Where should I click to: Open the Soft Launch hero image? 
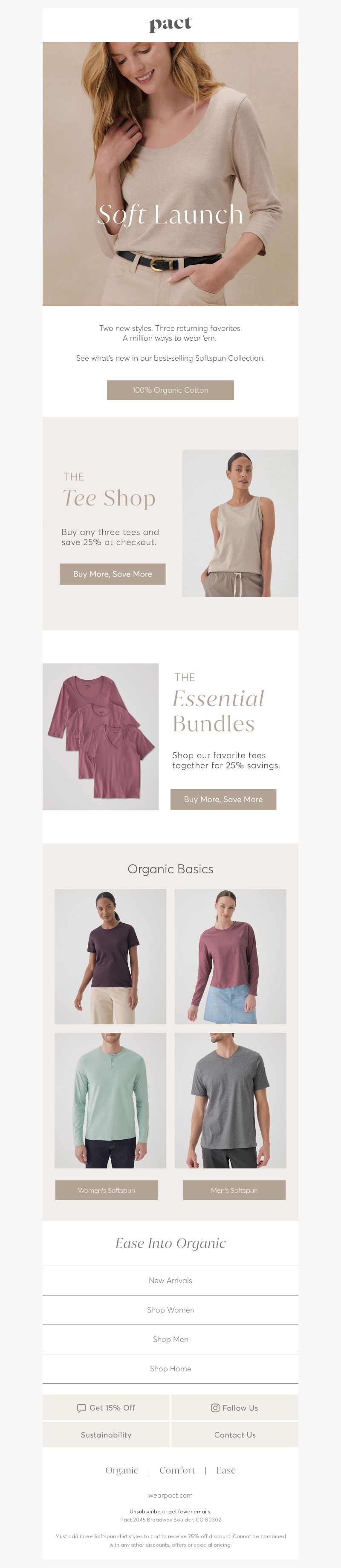click(170, 174)
